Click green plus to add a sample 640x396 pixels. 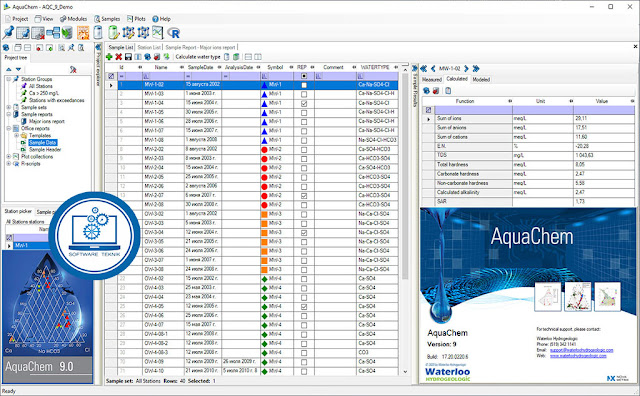[x=109, y=57]
